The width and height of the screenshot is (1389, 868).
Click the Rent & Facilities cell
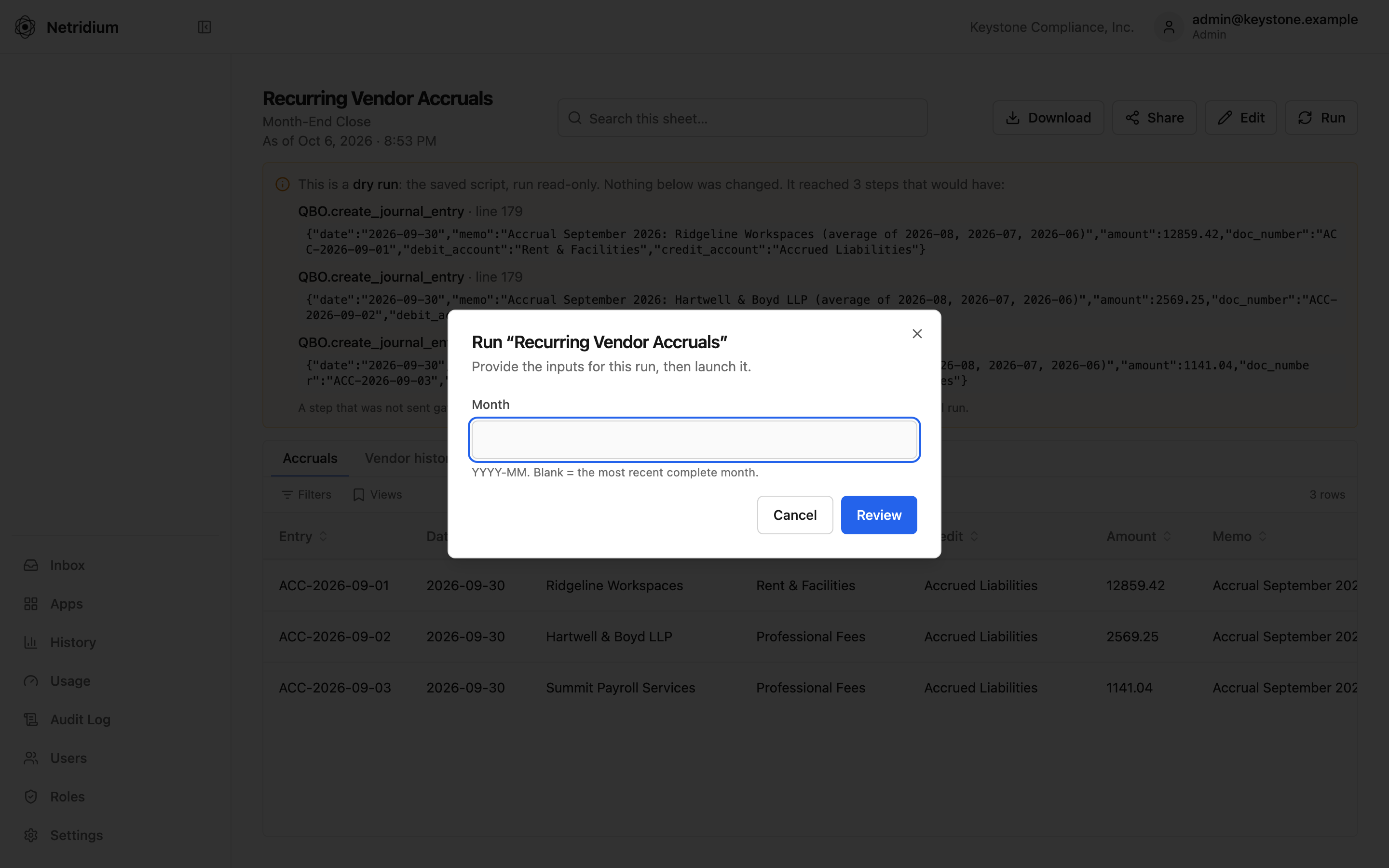coord(805,585)
